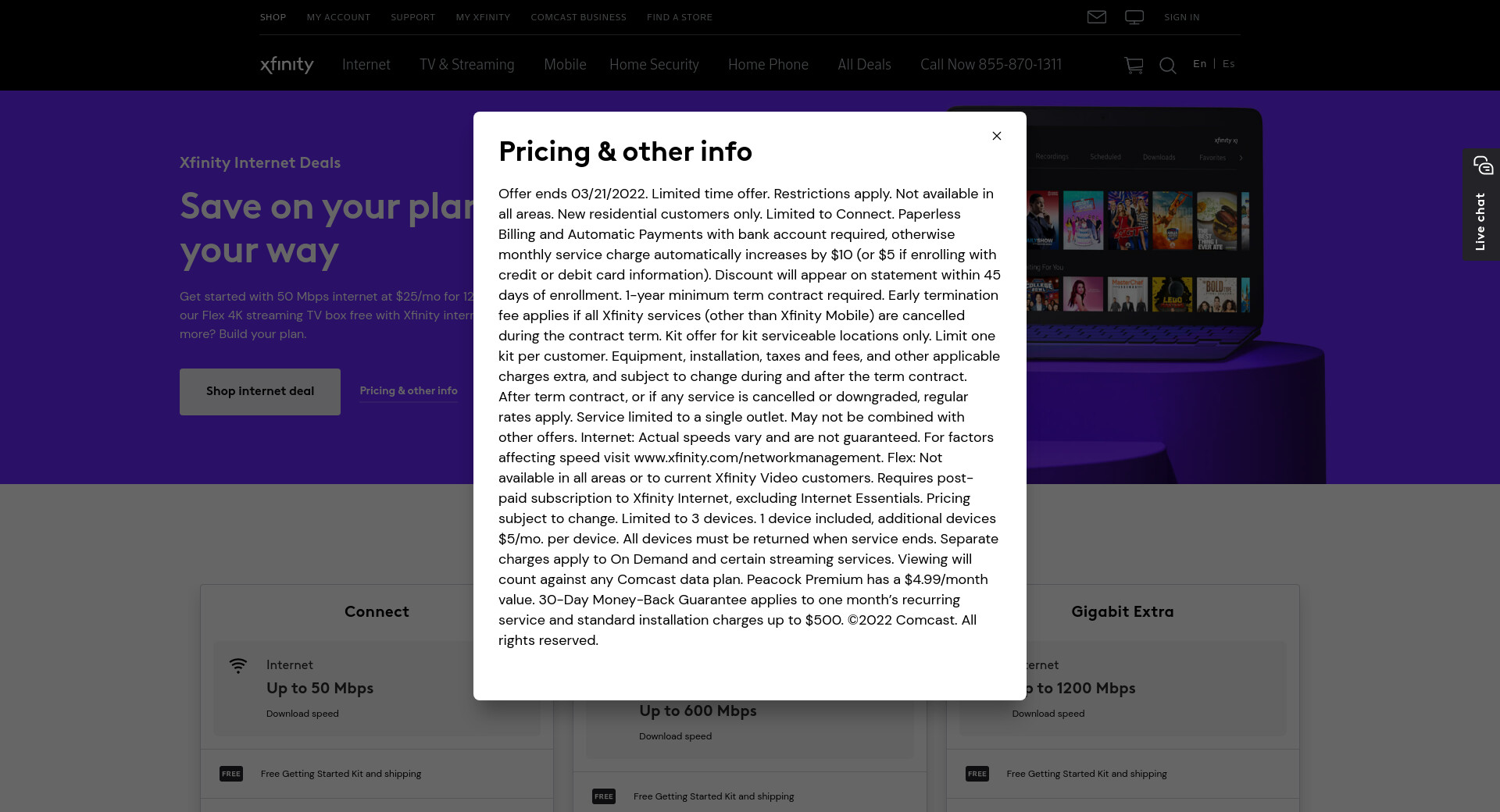Close the Pricing & other info dialog
The width and height of the screenshot is (1500, 812).
996,136
